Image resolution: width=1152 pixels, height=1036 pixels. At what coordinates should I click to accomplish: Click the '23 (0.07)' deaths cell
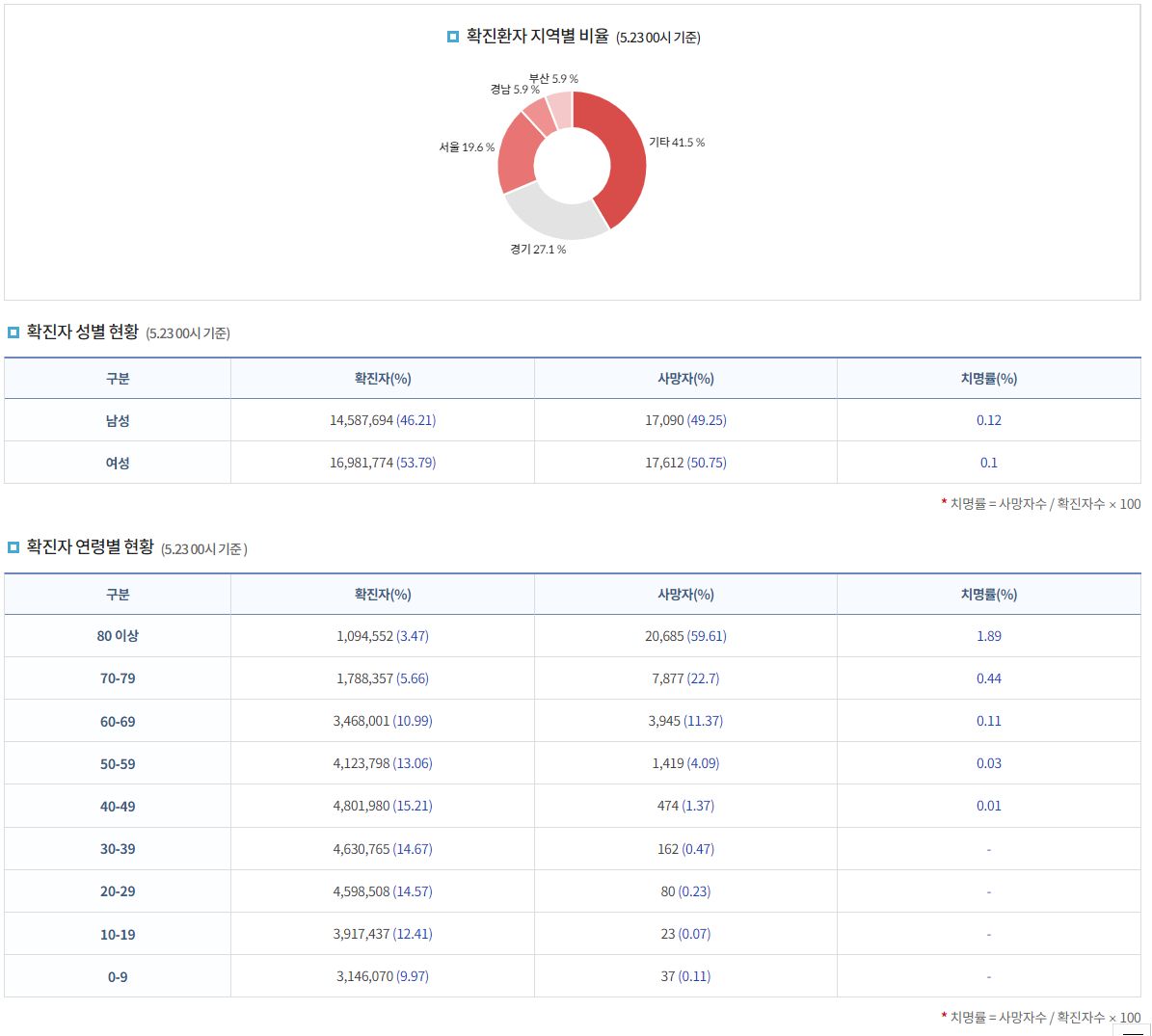point(685,935)
